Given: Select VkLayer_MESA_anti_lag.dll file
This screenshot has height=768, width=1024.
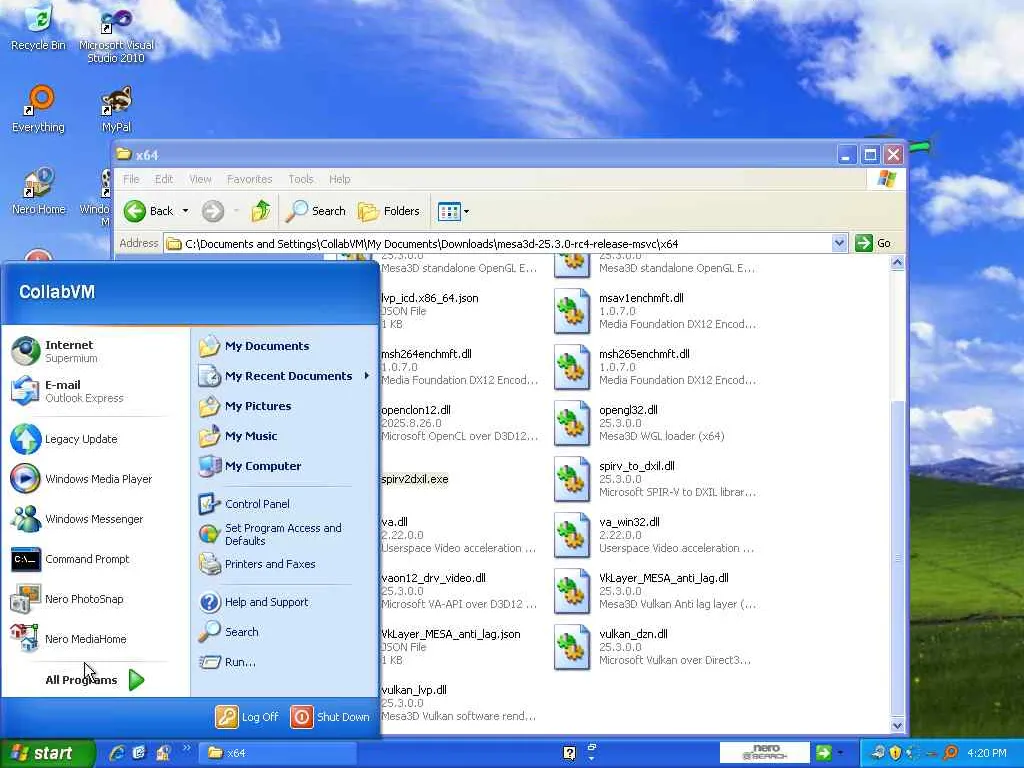Looking at the screenshot, I should [x=654, y=591].
